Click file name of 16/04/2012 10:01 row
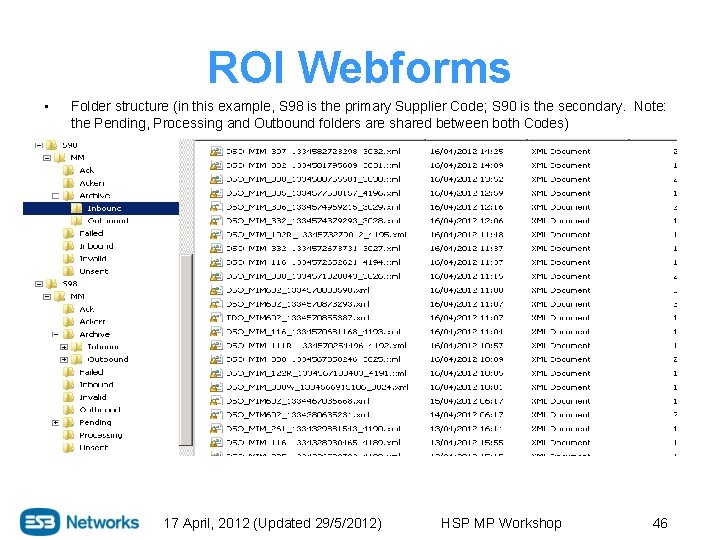720x540 pixels. 317,387
